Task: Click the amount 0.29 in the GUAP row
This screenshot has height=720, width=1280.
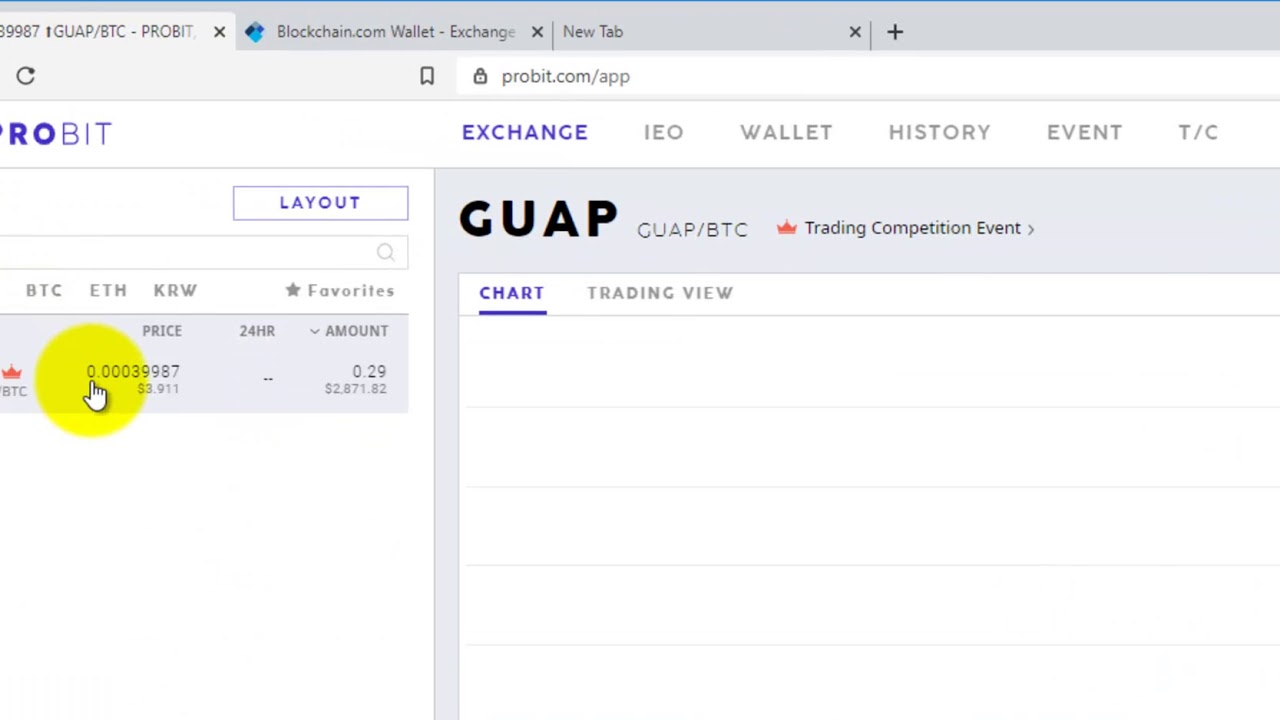Action: [369, 371]
